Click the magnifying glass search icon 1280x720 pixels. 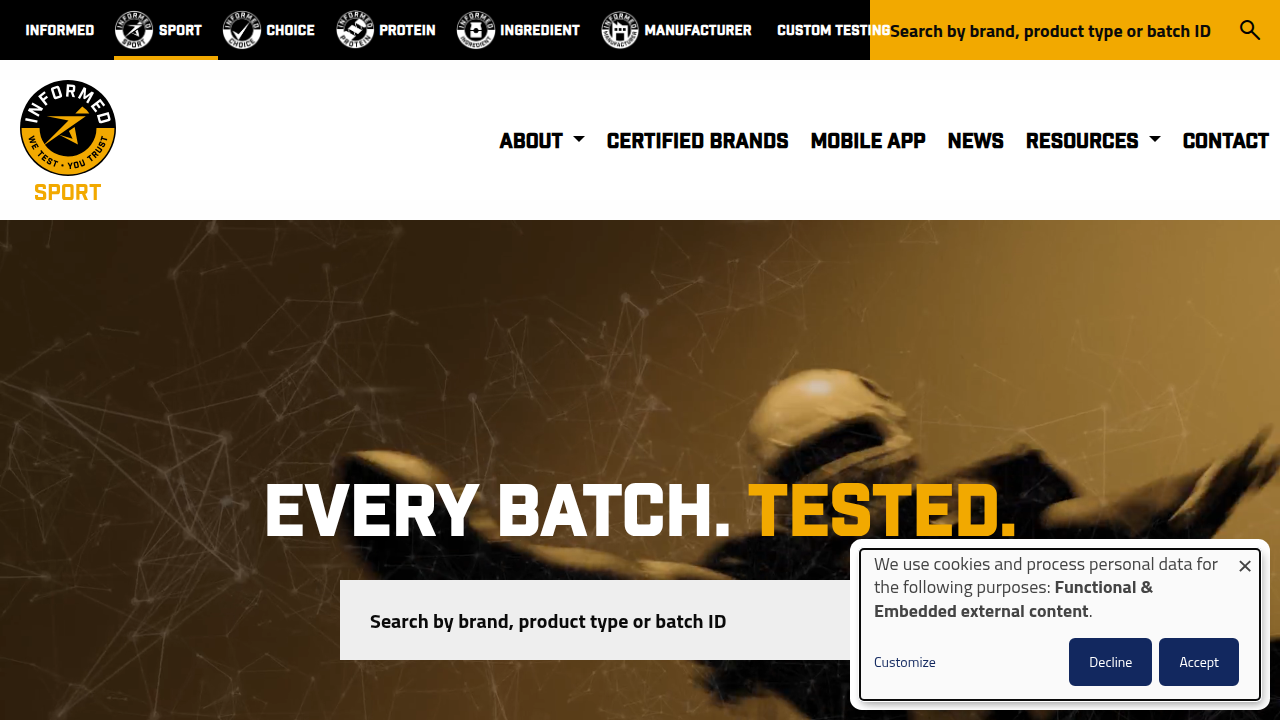(x=1250, y=30)
